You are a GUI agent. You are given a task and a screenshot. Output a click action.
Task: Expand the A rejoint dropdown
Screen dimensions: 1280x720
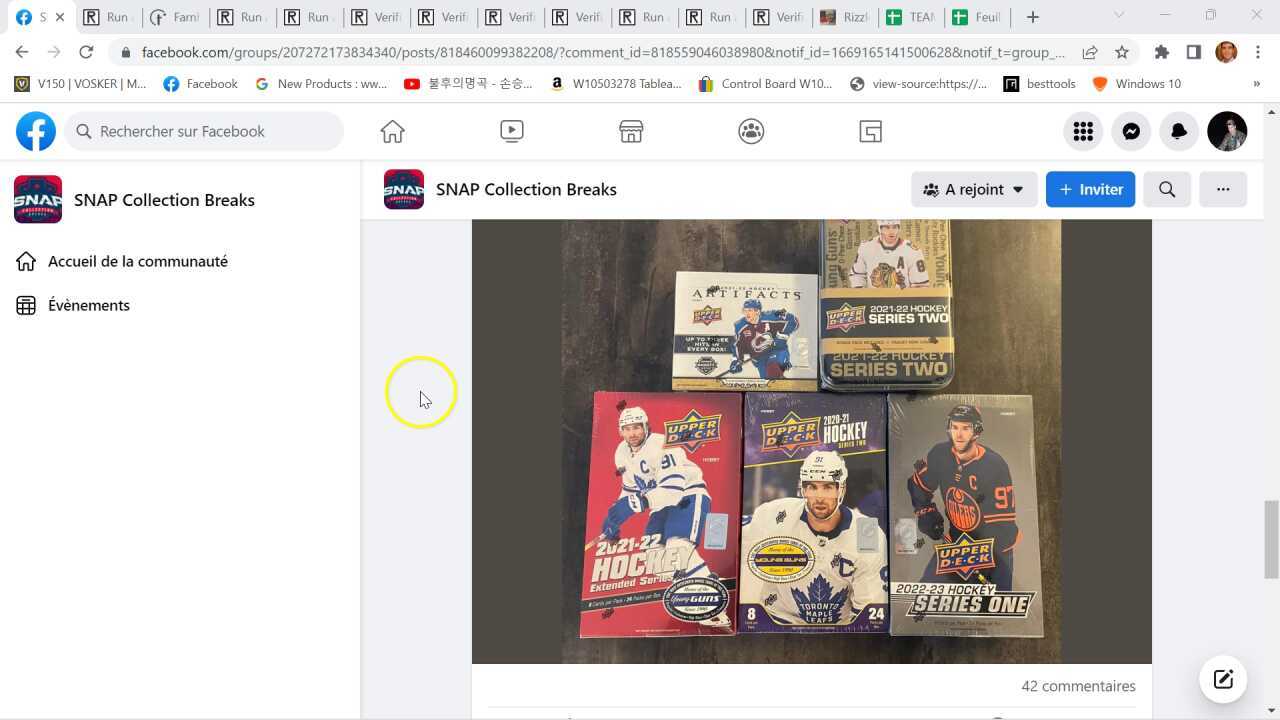[x=974, y=189]
